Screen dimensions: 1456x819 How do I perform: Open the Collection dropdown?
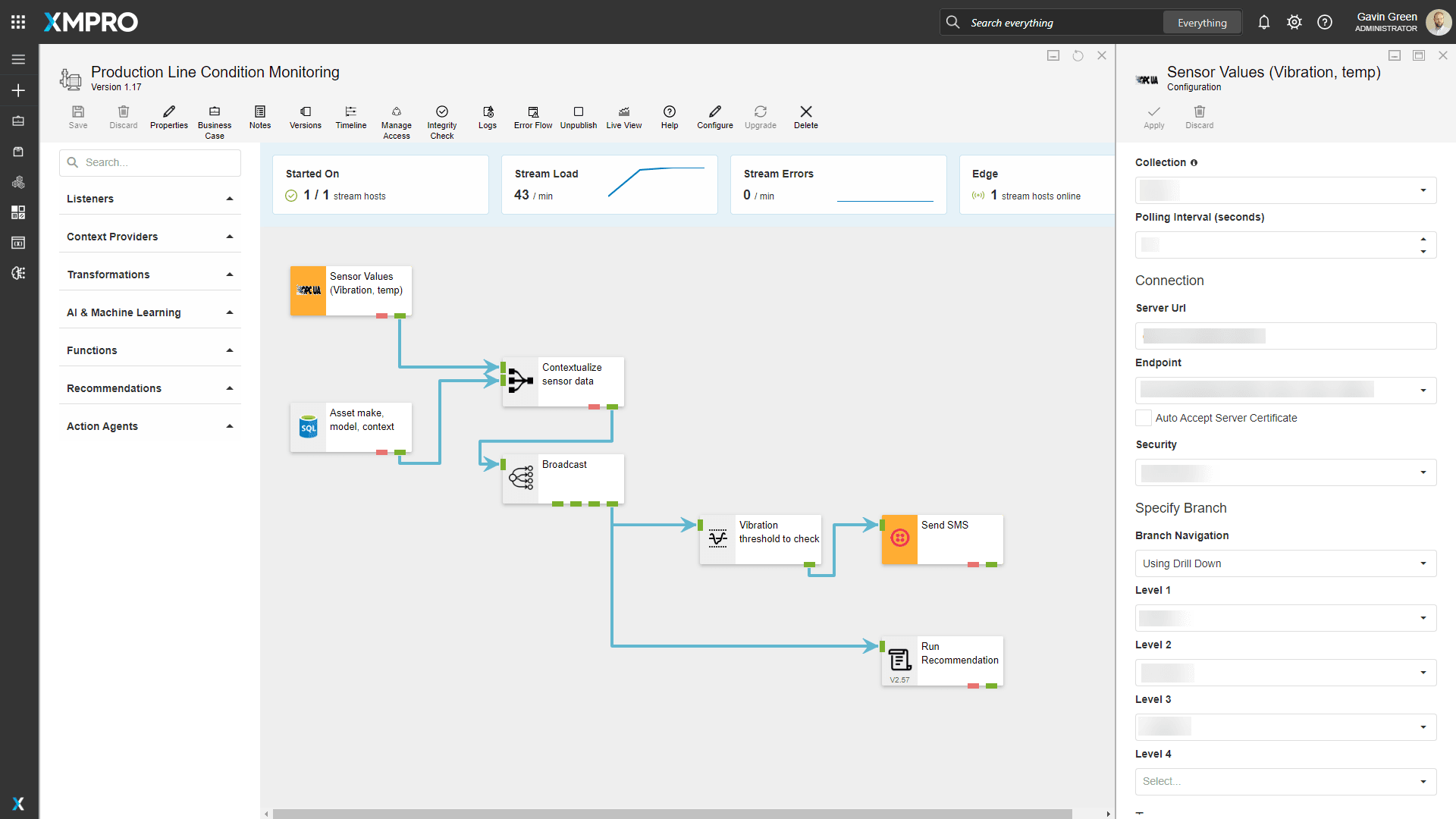click(x=1285, y=190)
